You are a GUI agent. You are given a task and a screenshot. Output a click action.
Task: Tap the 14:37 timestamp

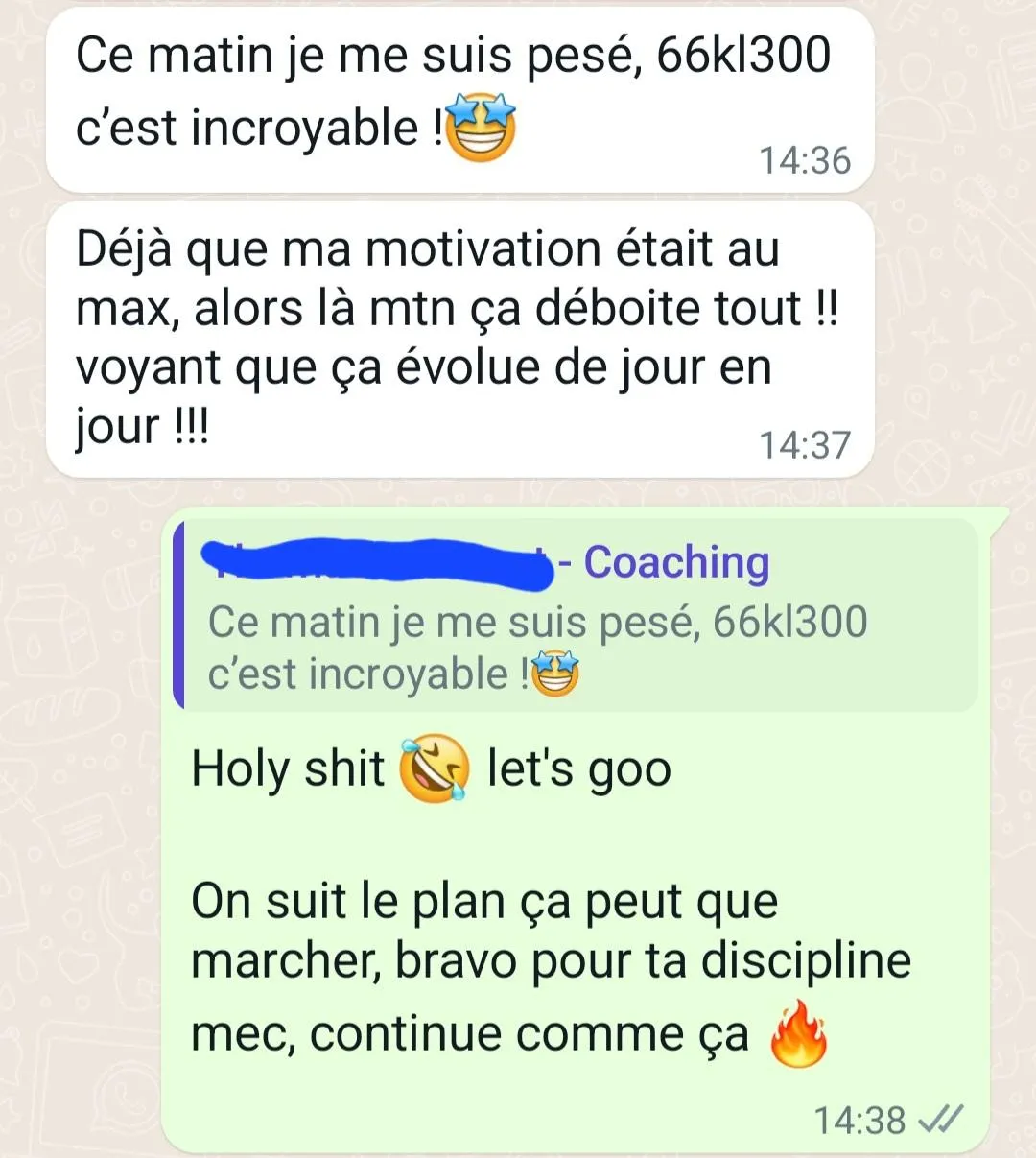pos(805,445)
